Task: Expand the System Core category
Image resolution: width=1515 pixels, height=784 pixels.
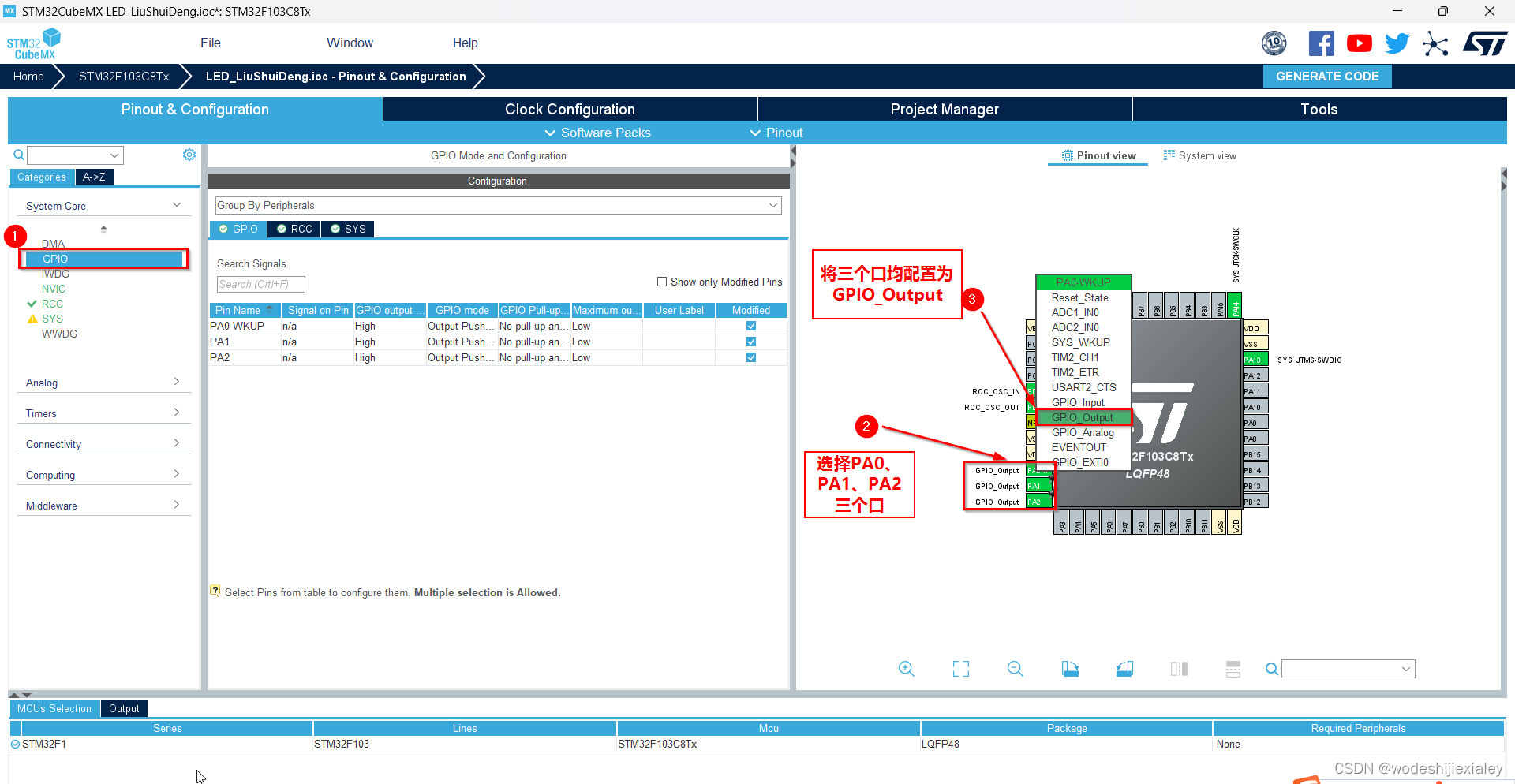Action: pos(103,206)
